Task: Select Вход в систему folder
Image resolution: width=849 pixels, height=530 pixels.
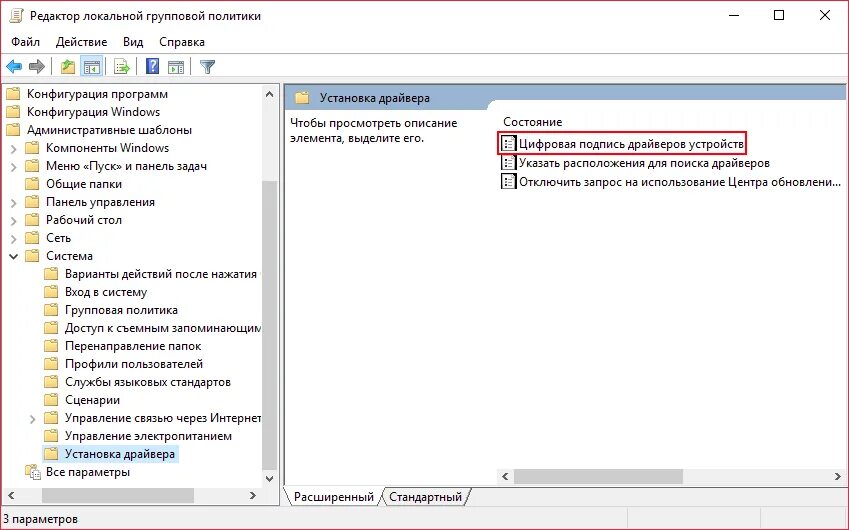Action: coord(106,292)
